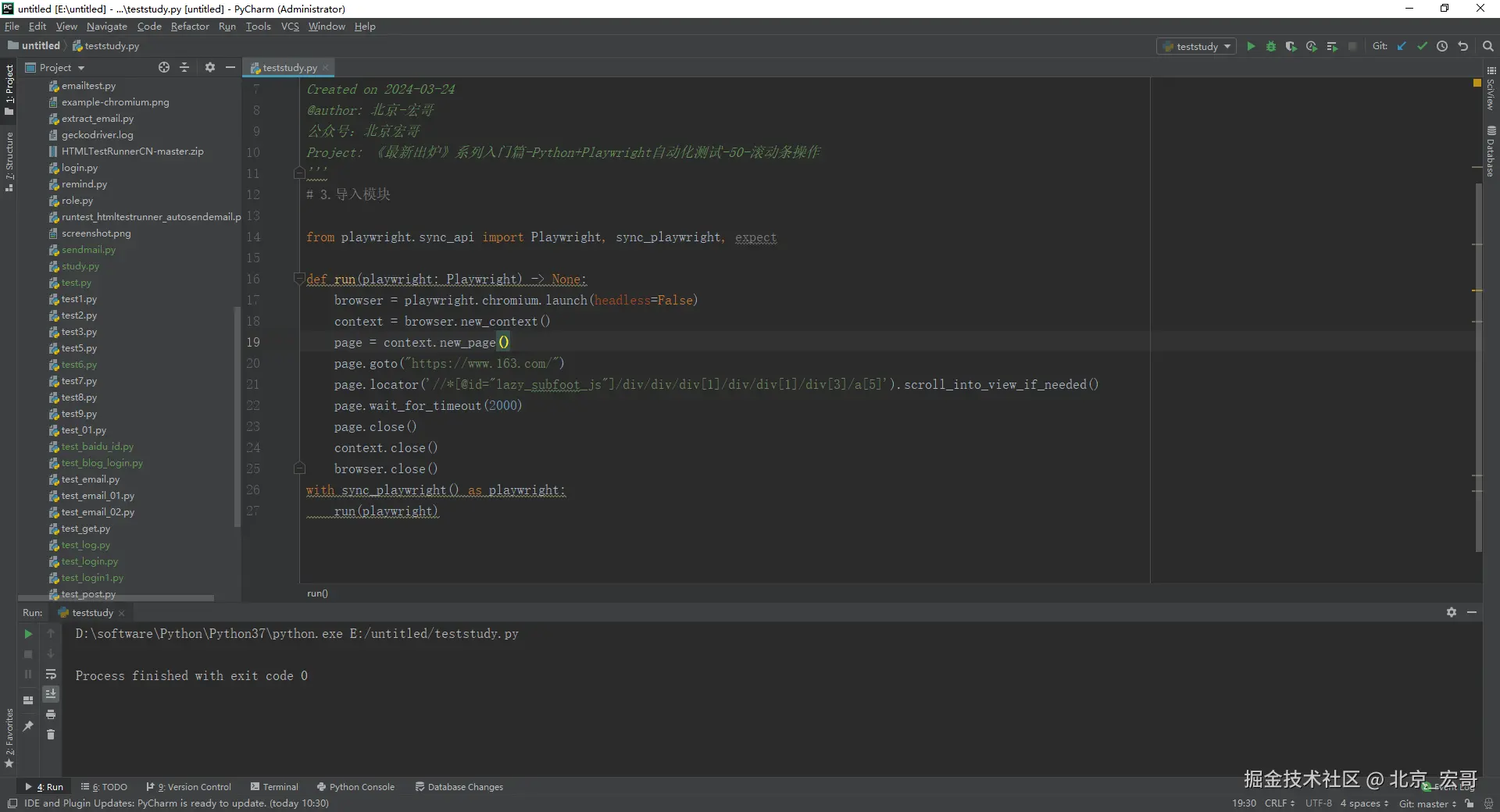
Task: Open the Terminal tool window
Action: [x=275, y=787]
